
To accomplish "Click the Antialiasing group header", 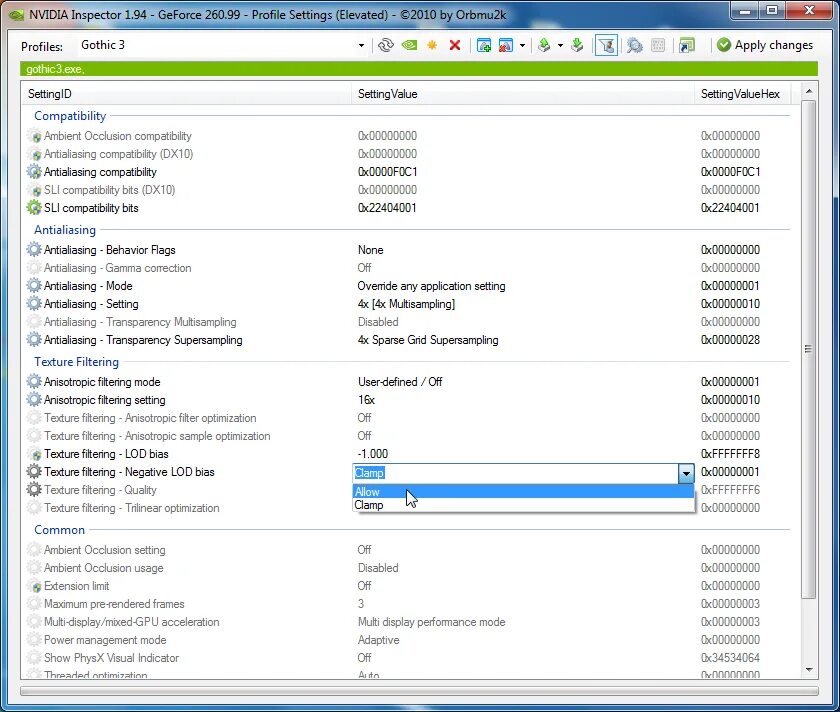I will [65, 230].
